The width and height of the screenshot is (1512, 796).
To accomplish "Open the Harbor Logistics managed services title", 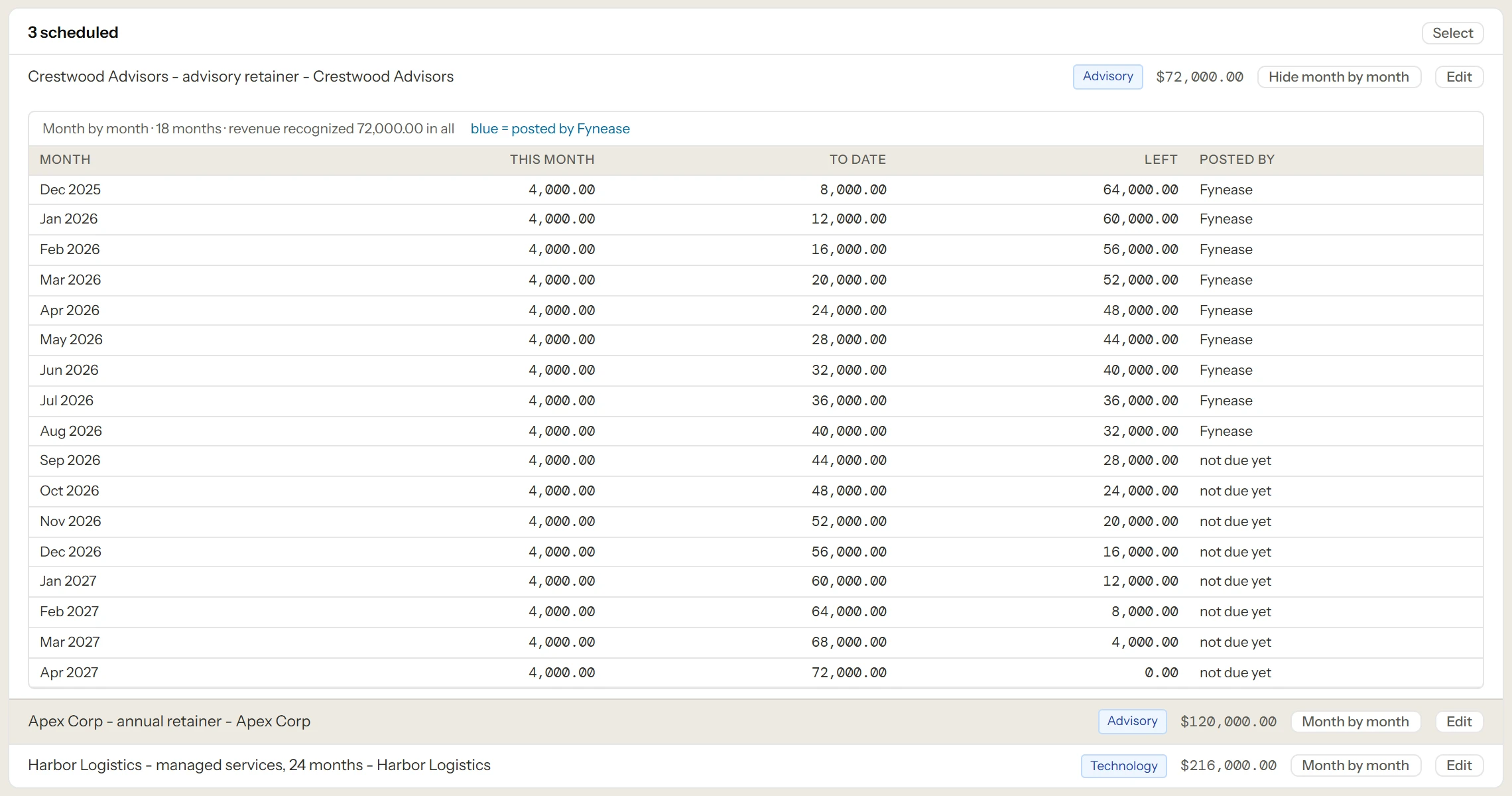I will (x=259, y=765).
